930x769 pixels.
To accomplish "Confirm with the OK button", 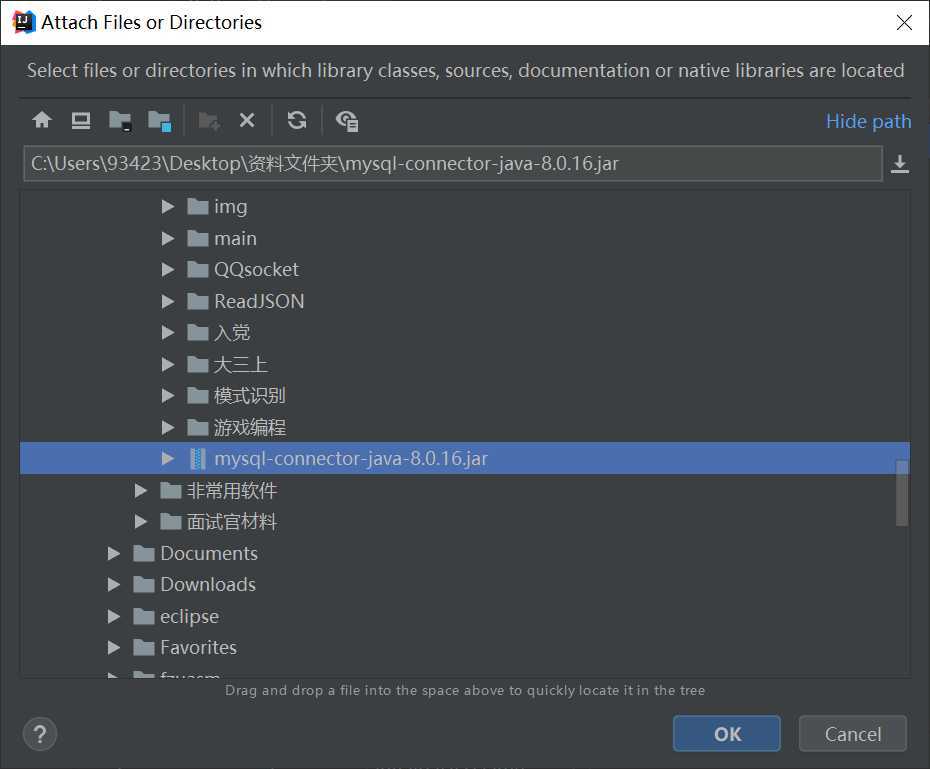I will [x=727, y=734].
